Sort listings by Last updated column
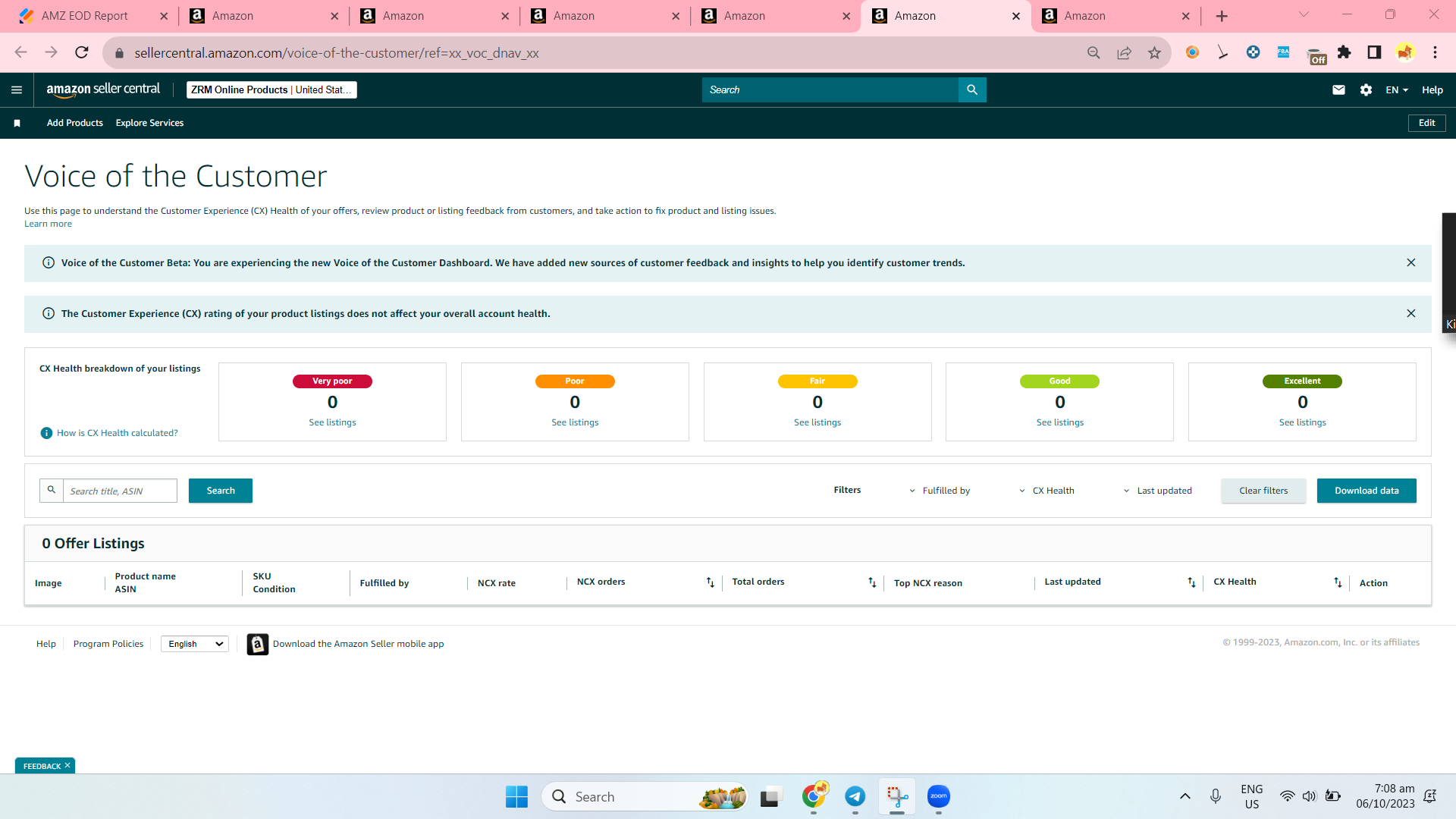The height and width of the screenshot is (819, 1456). point(1191,582)
